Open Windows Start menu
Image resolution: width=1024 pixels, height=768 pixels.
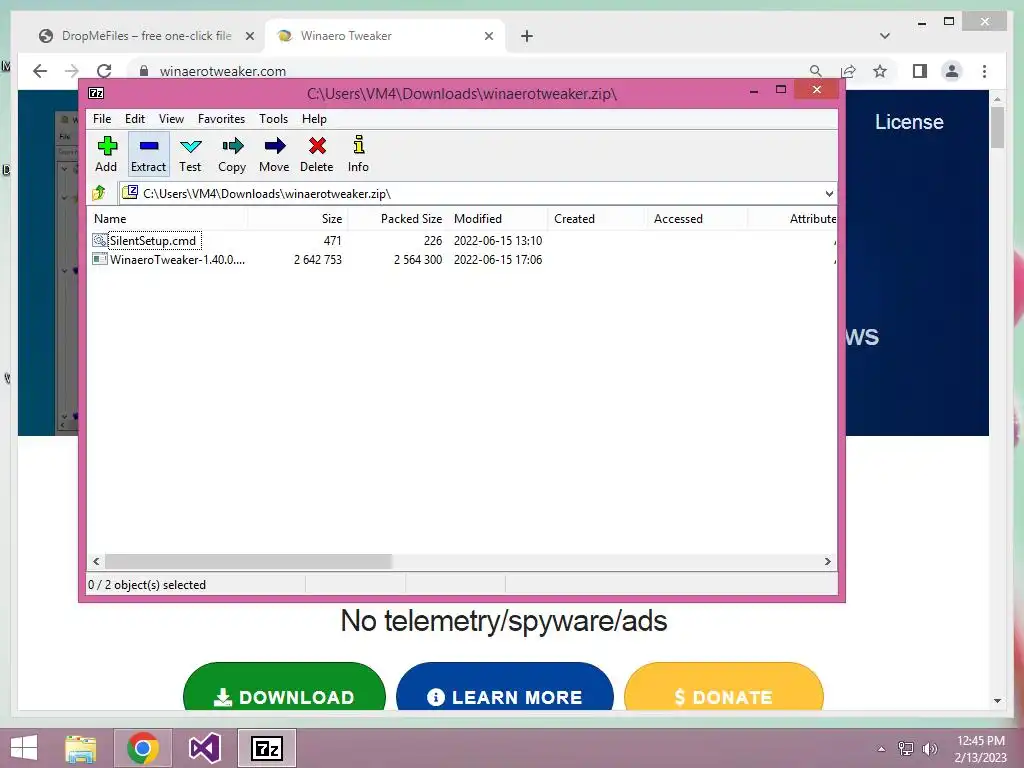[24, 748]
